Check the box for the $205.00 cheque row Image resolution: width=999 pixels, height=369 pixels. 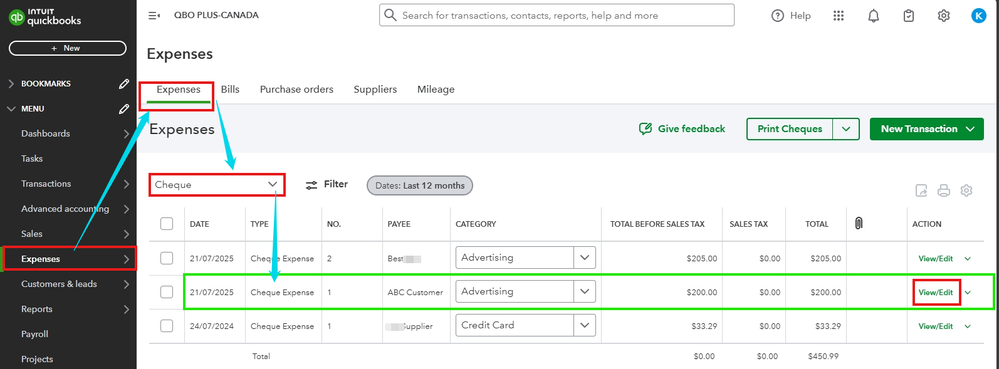click(166, 258)
